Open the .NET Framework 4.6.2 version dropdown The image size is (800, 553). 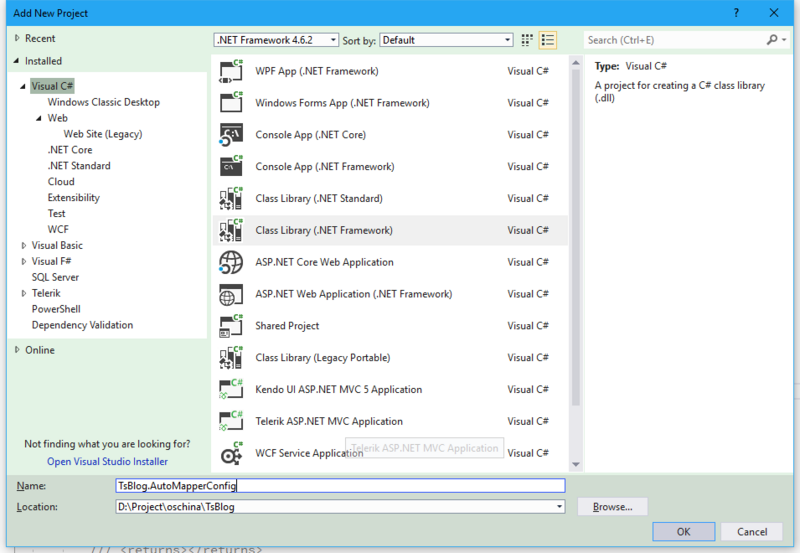pos(276,40)
